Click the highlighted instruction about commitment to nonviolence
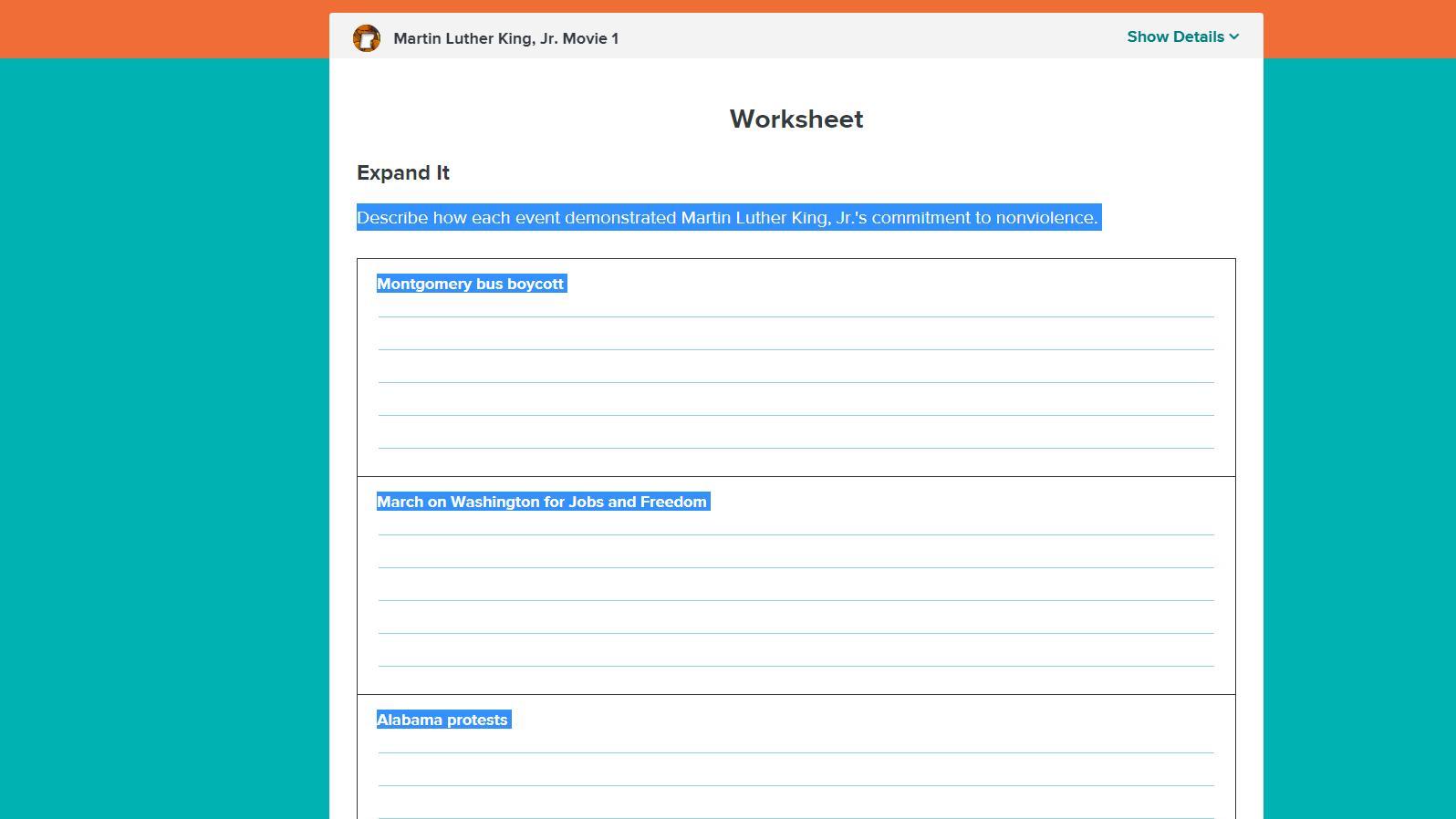1456x819 pixels. click(728, 218)
